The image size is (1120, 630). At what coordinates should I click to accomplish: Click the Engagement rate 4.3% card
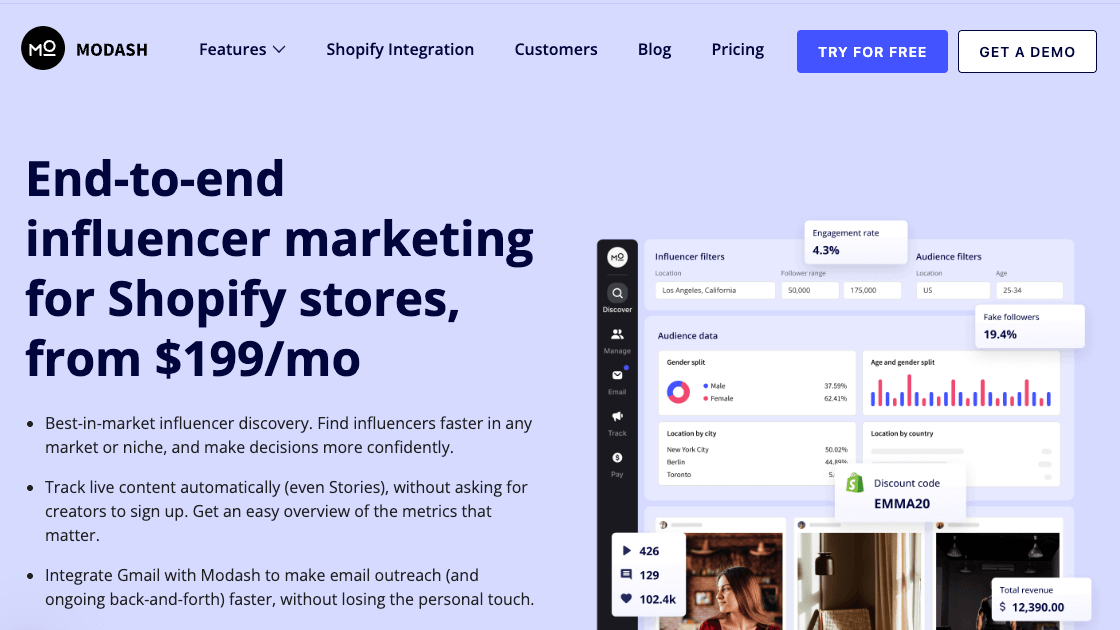(x=856, y=242)
